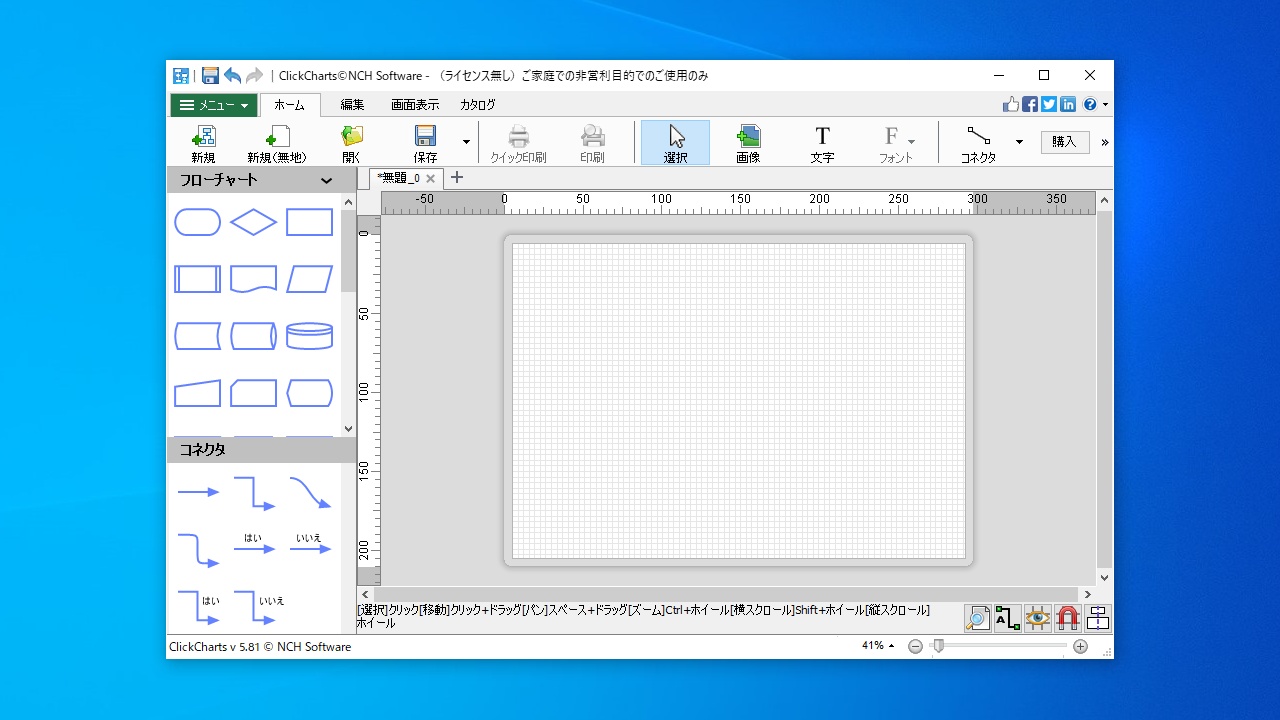
Task: Click the 開く (open) folder icon
Action: 351,143
